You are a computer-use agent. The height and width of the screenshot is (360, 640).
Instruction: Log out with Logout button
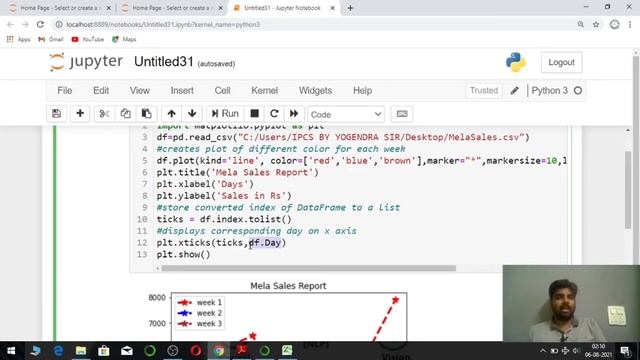561,62
